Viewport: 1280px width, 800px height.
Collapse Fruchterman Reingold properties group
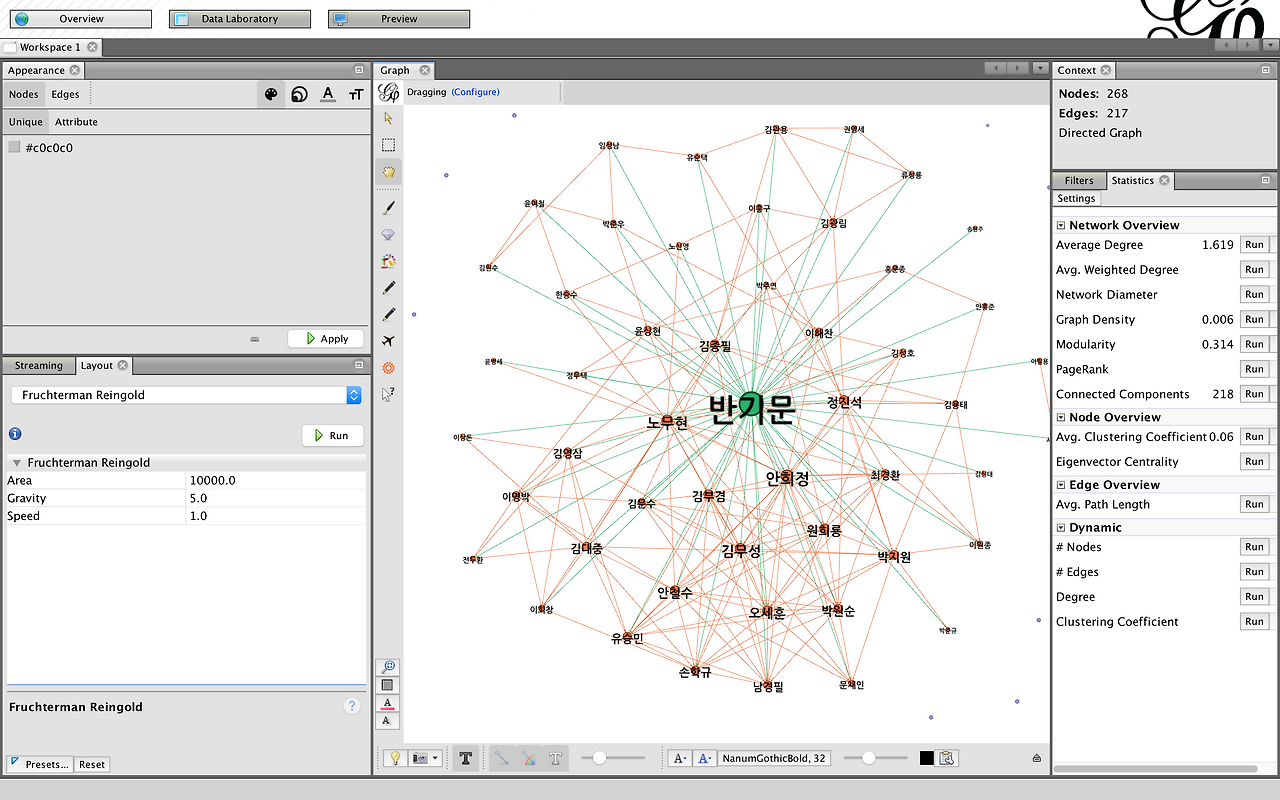[x=17, y=463]
